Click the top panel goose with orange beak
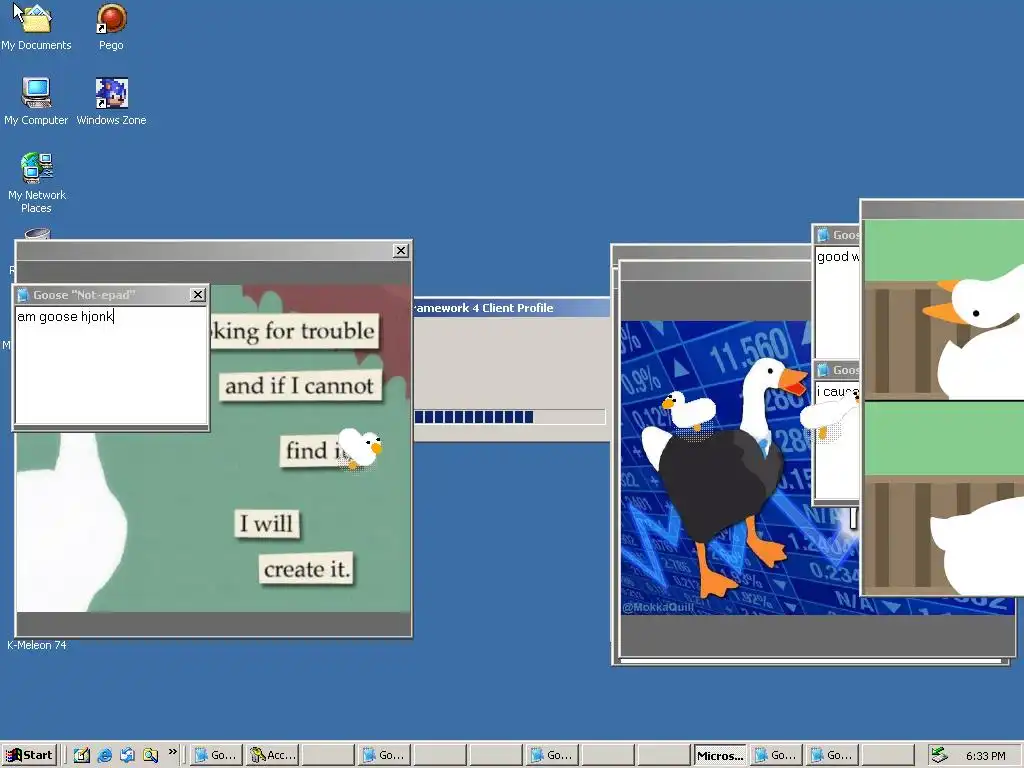1024x768 pixels. [973, 333]
